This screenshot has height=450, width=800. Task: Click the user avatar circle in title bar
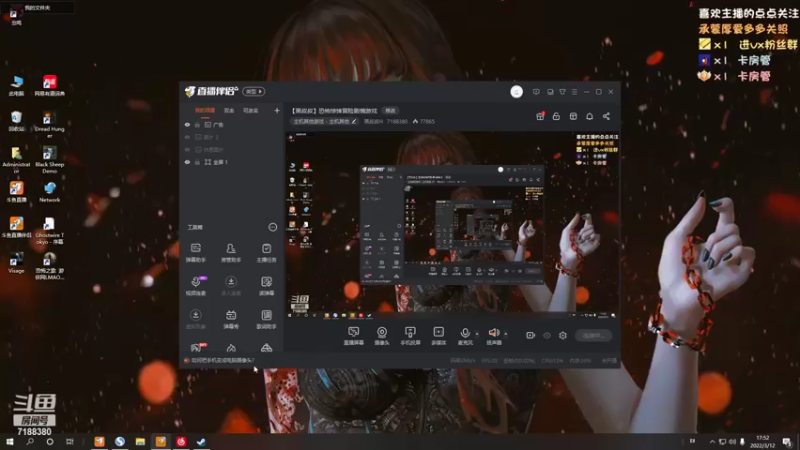[x=516, y=92]
